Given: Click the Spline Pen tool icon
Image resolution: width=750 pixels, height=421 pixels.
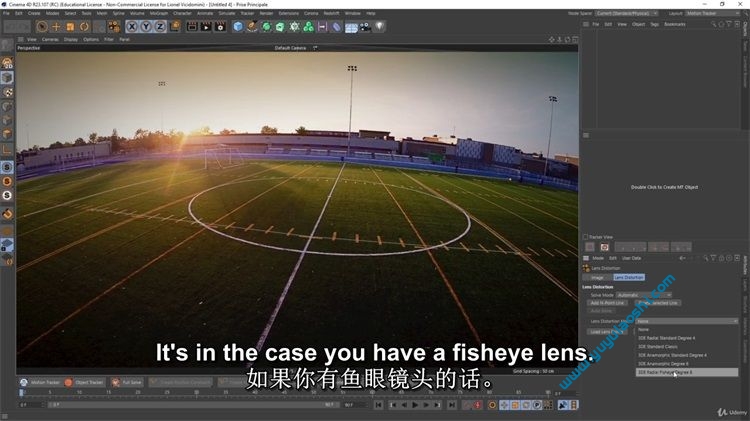Looking at the screenshot, I should pyautogui.click(x=252, y=27).
